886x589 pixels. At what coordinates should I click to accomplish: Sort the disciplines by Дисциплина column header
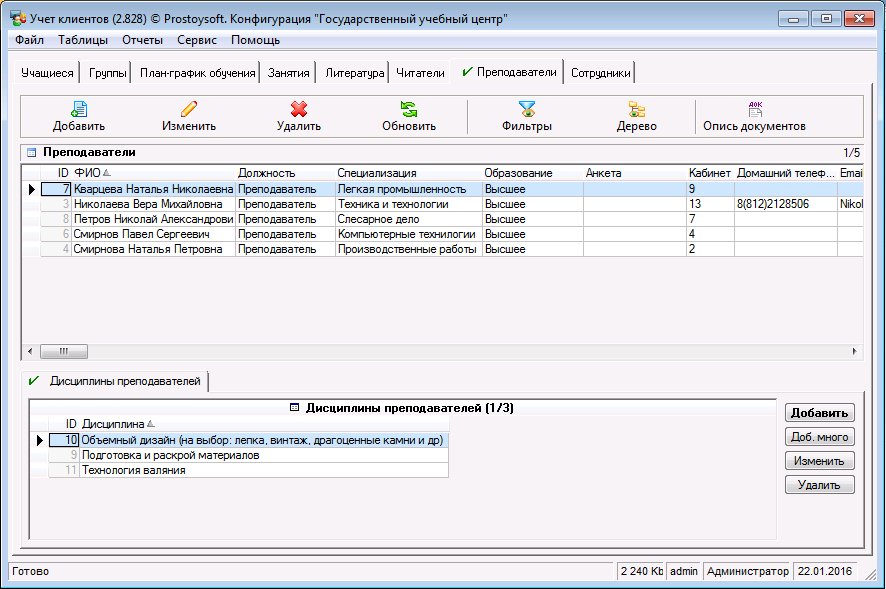(x=115, y=423)
